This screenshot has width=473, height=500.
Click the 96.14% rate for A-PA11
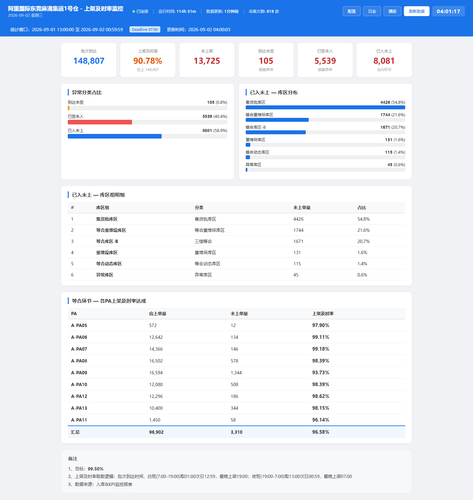(321, 420)
